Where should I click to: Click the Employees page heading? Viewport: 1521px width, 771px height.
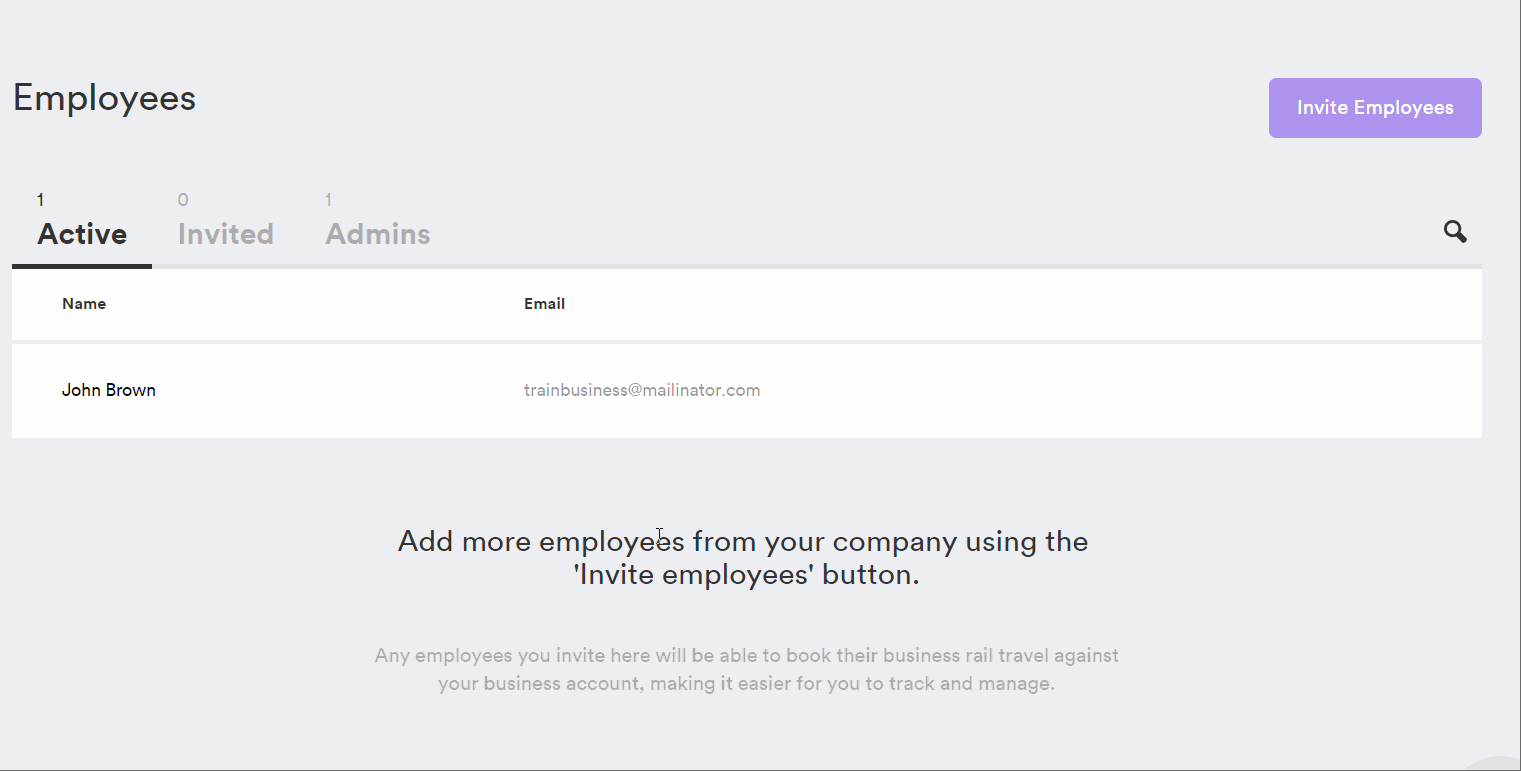104,98
